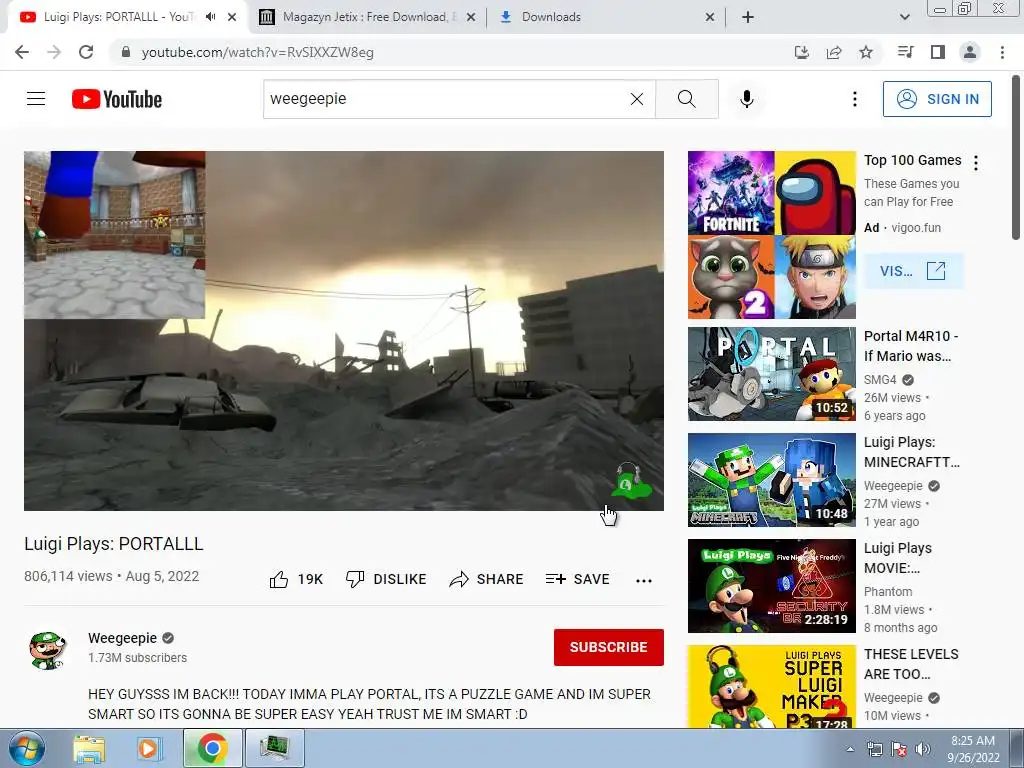Open the volume tray icon

click(923, 749)
